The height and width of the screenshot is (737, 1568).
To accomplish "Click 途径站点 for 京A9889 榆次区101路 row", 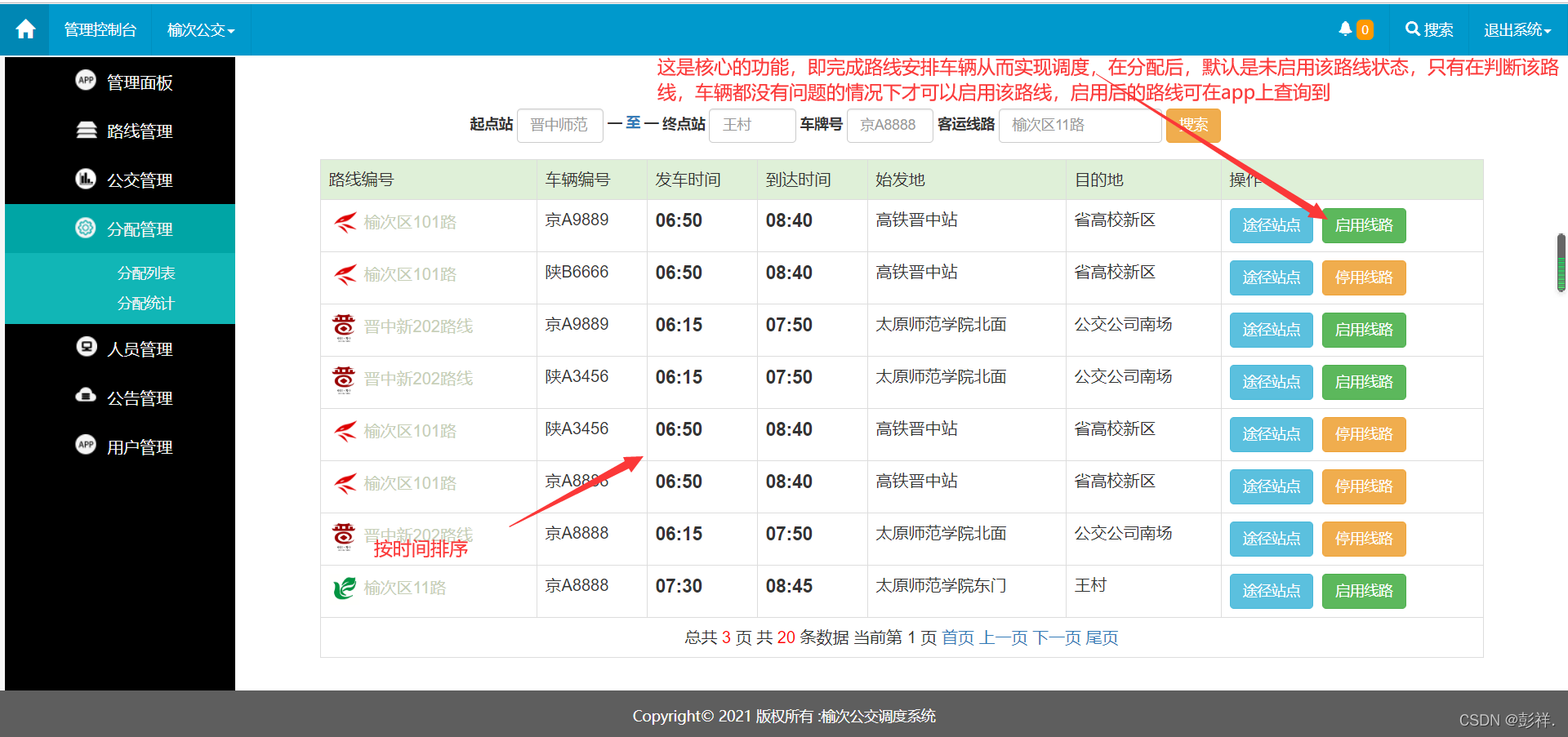I will (1272, 225).
